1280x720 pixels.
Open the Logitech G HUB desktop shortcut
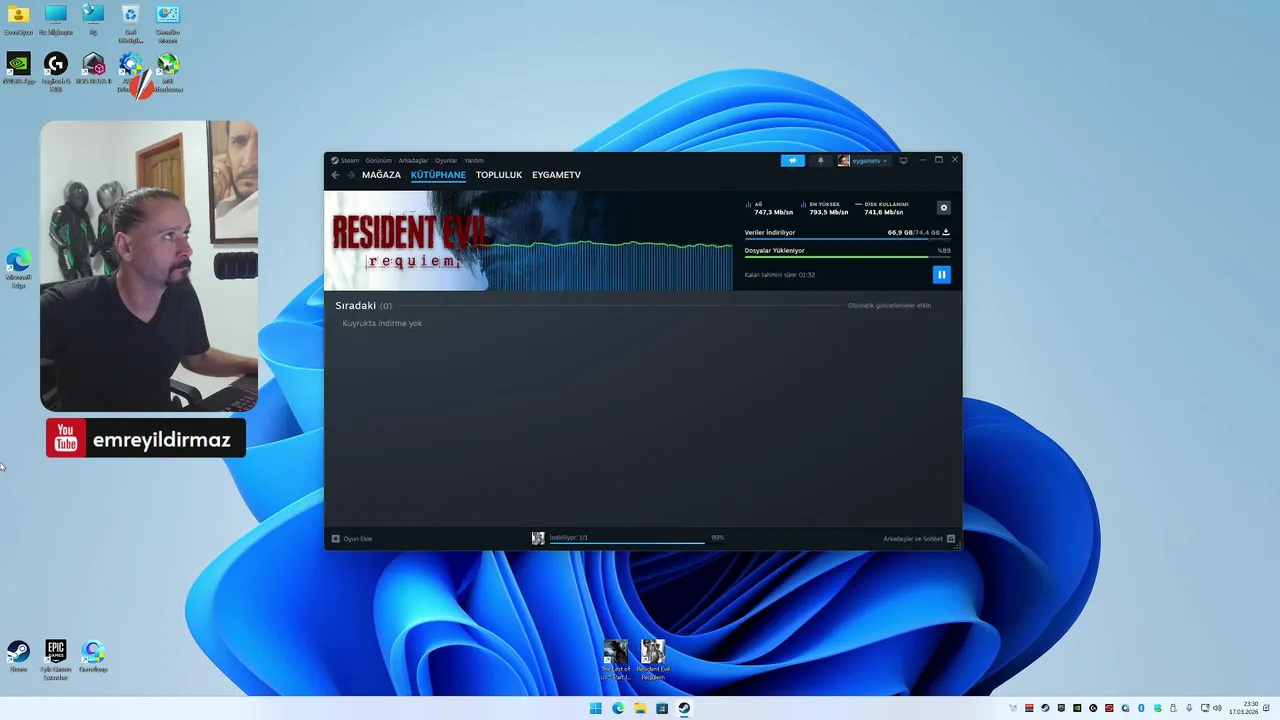tap(56, 72)
